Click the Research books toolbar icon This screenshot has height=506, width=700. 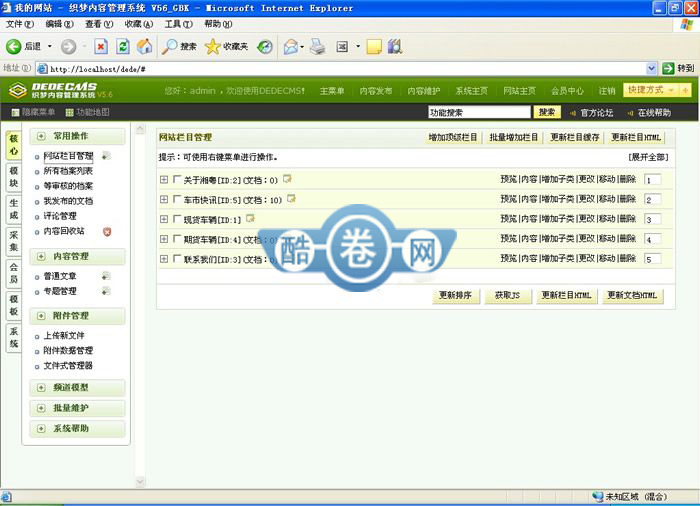coord(395,46)
